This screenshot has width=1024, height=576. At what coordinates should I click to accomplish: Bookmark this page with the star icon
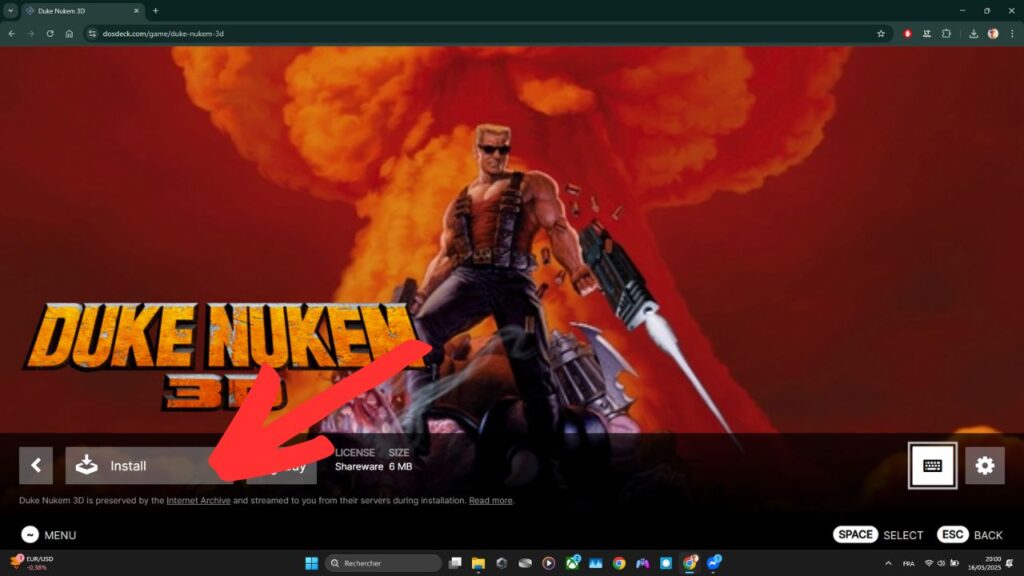881,33
